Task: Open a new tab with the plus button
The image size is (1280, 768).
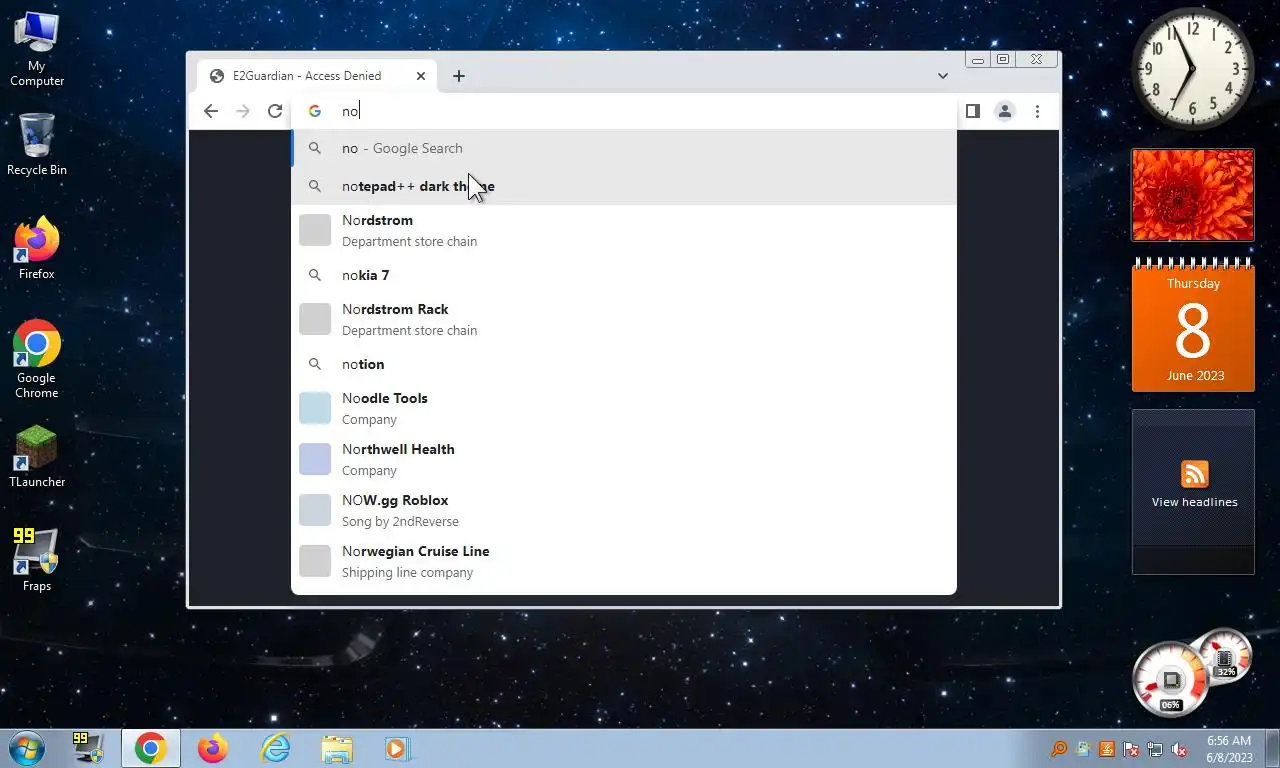Action: [x=459, y=76]
